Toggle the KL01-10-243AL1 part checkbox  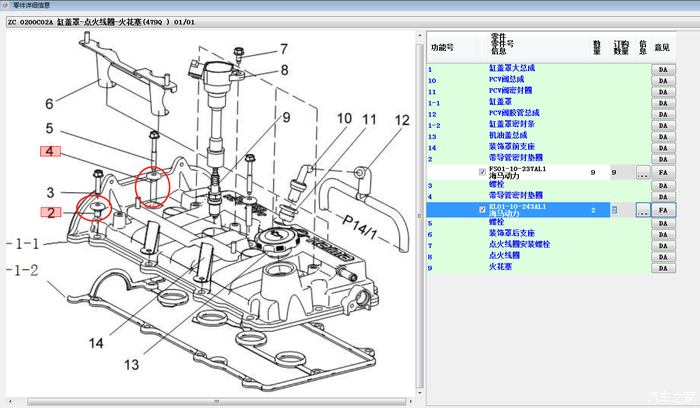483,210
